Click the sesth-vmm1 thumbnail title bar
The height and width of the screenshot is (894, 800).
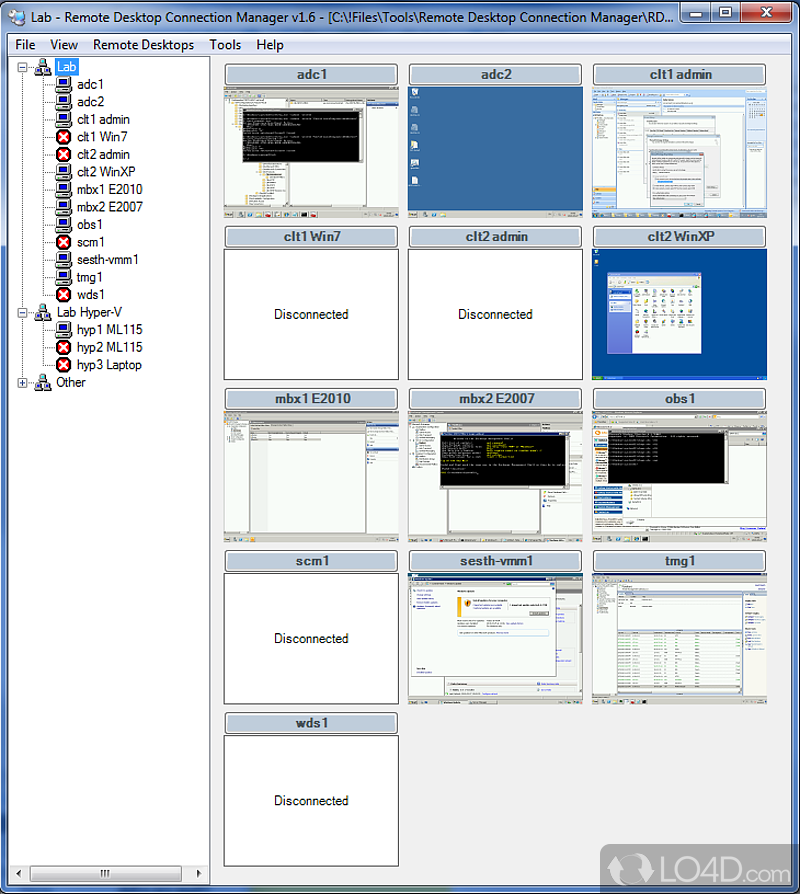(495, 561)
